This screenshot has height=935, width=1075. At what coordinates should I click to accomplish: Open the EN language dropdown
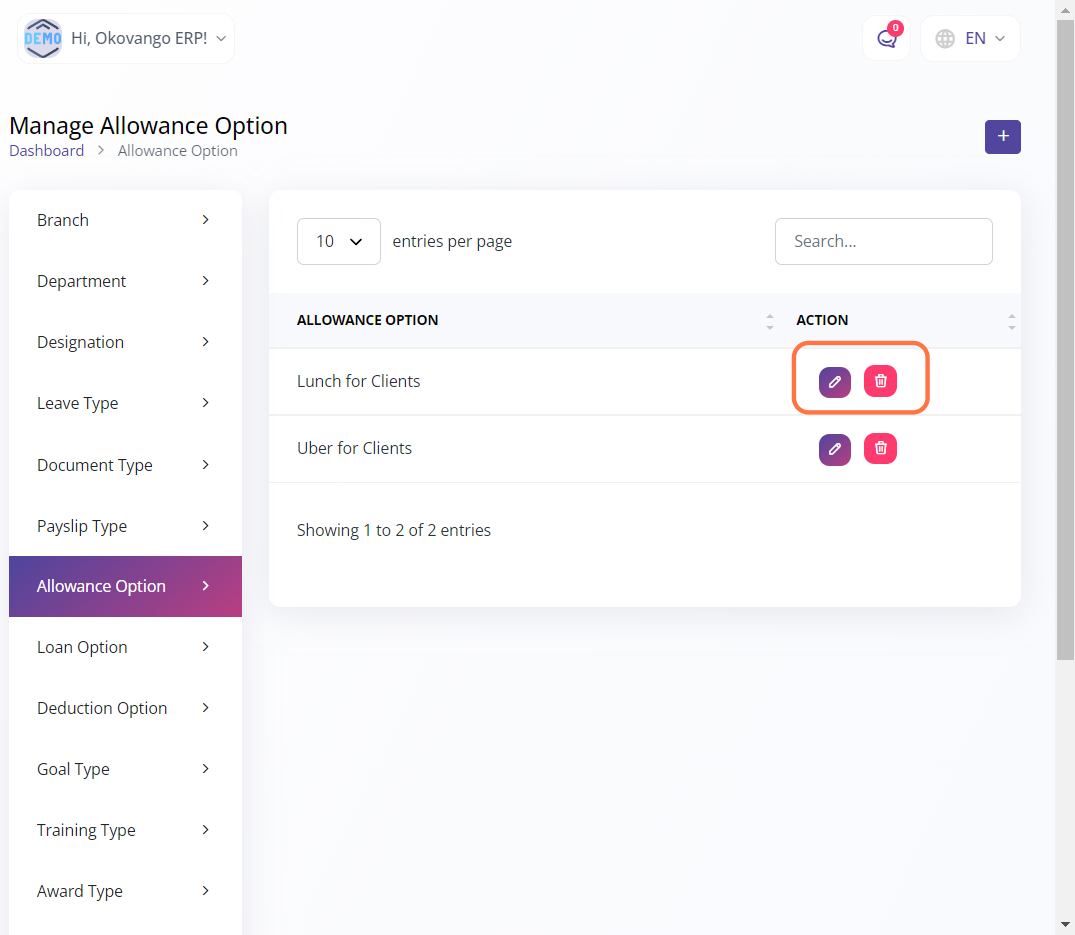[x=970, y=39]
